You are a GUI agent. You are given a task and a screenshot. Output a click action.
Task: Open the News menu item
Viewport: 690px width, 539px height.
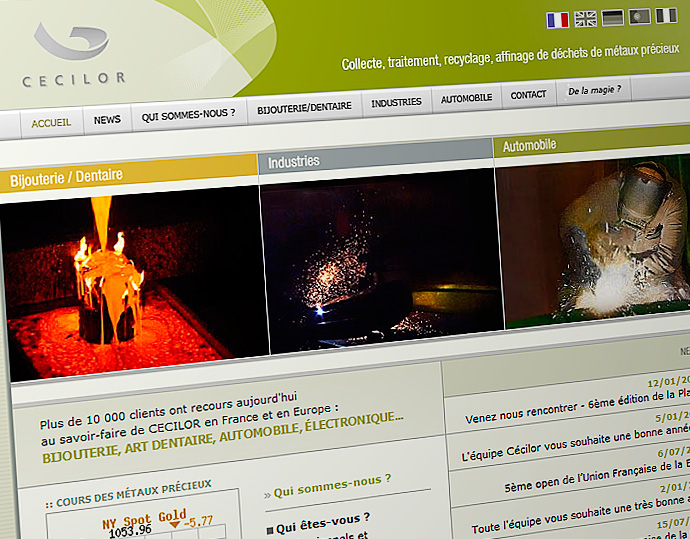[107, 119]
